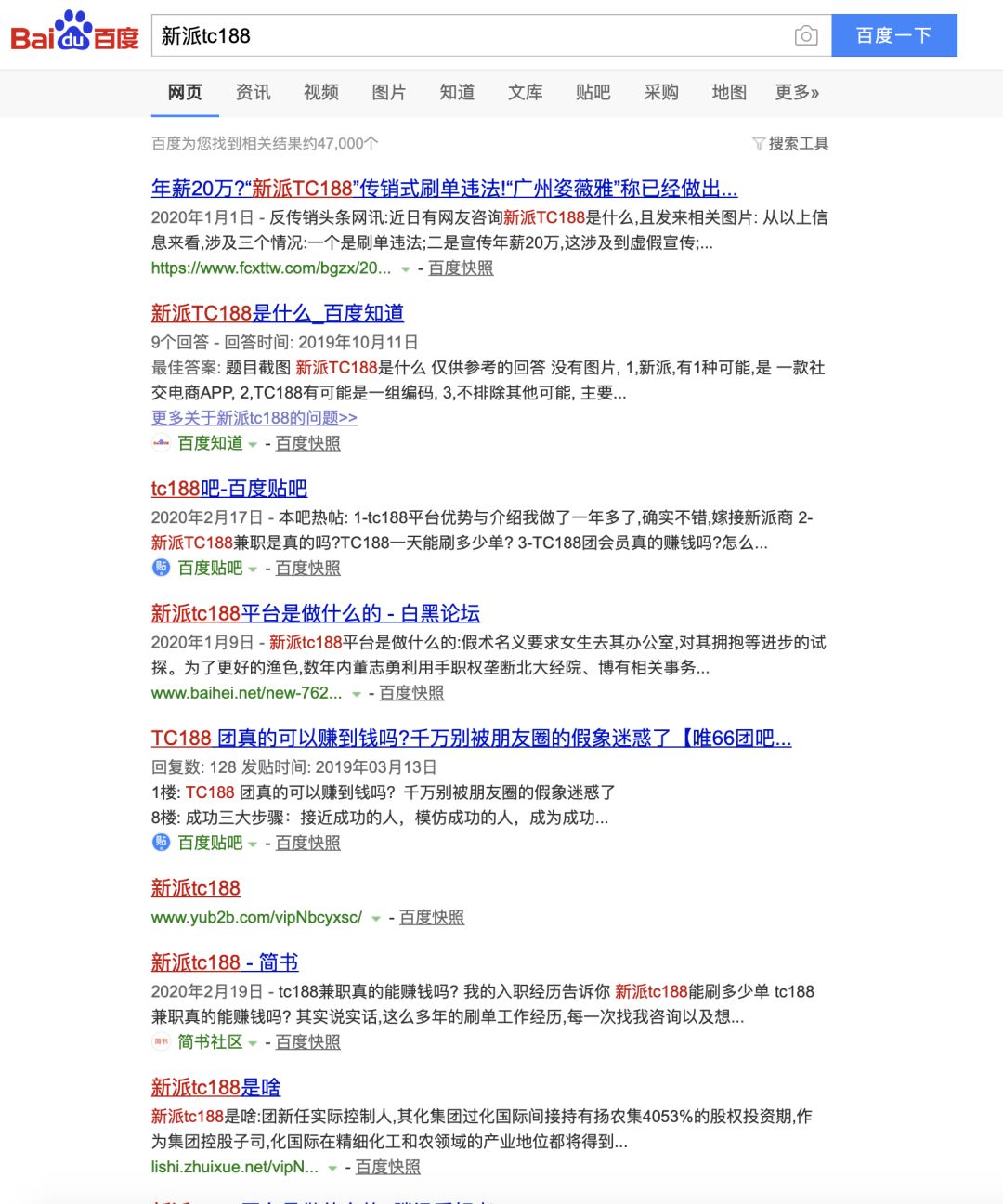Switch to the 采购 tab
Image resolution: width=1003 pixels, height=1204 pixels.
[661, 92]
